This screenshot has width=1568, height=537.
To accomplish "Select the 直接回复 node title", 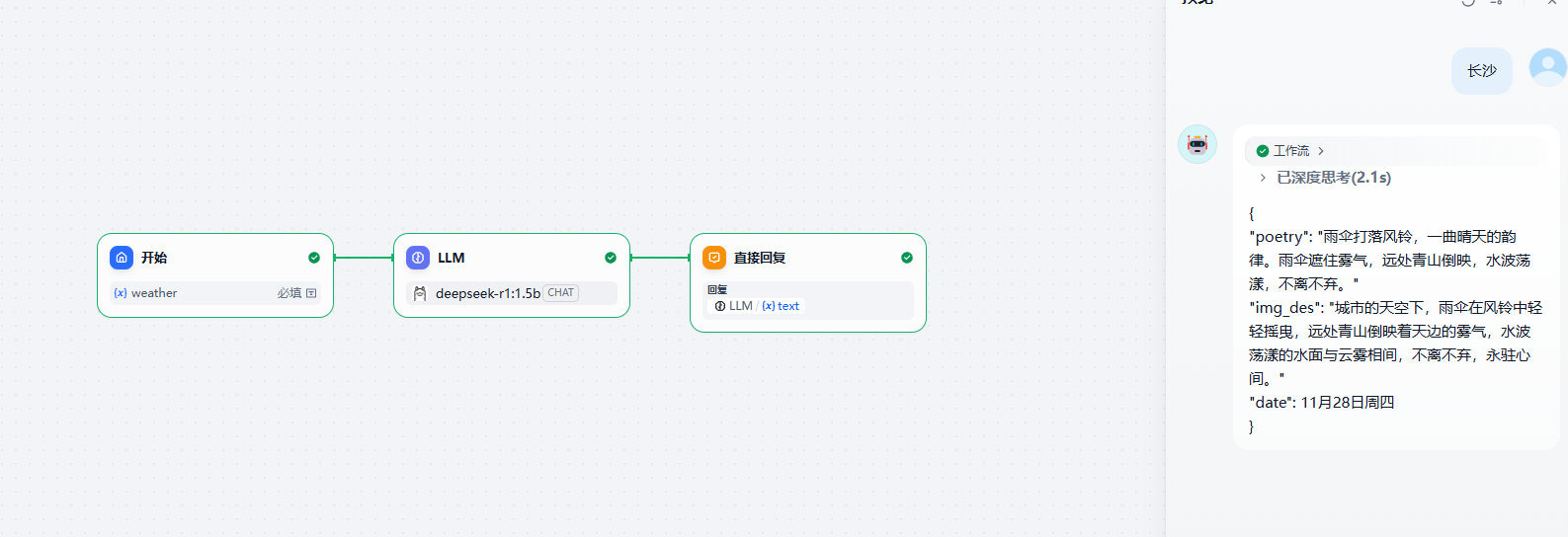I will click(760, 258).
